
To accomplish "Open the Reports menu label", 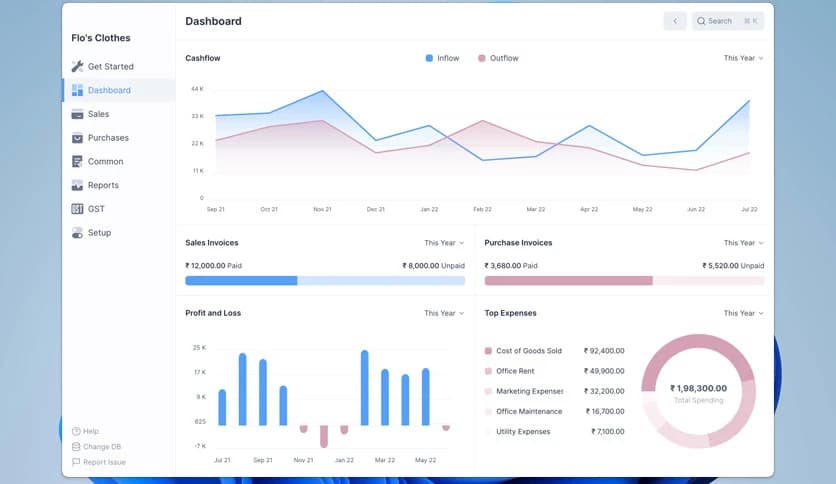I will pos(103,185).
